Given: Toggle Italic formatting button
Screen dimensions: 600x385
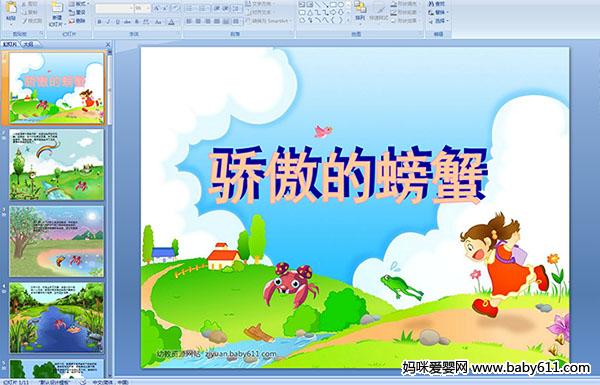Looking at the screenshot, I should point(108,22).
